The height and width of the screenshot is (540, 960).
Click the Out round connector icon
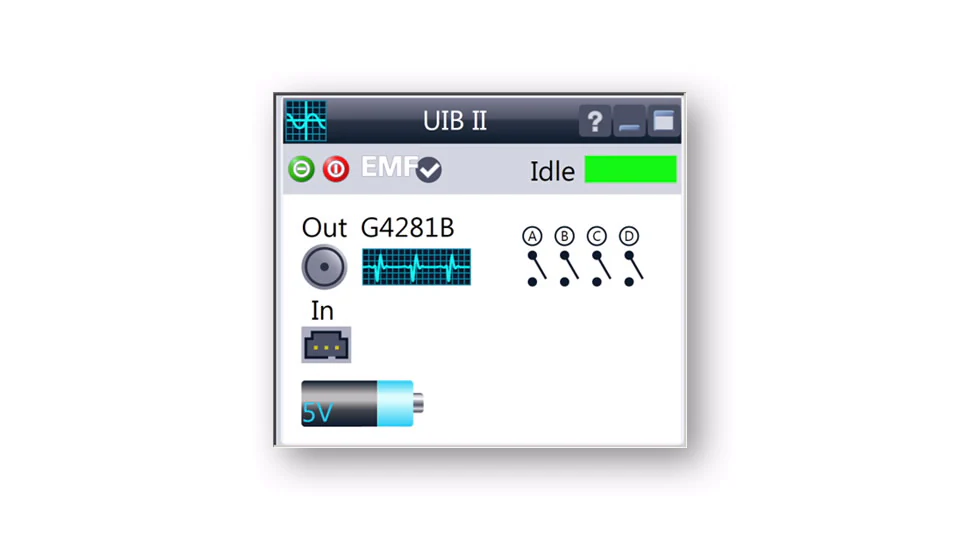point(324,267)
